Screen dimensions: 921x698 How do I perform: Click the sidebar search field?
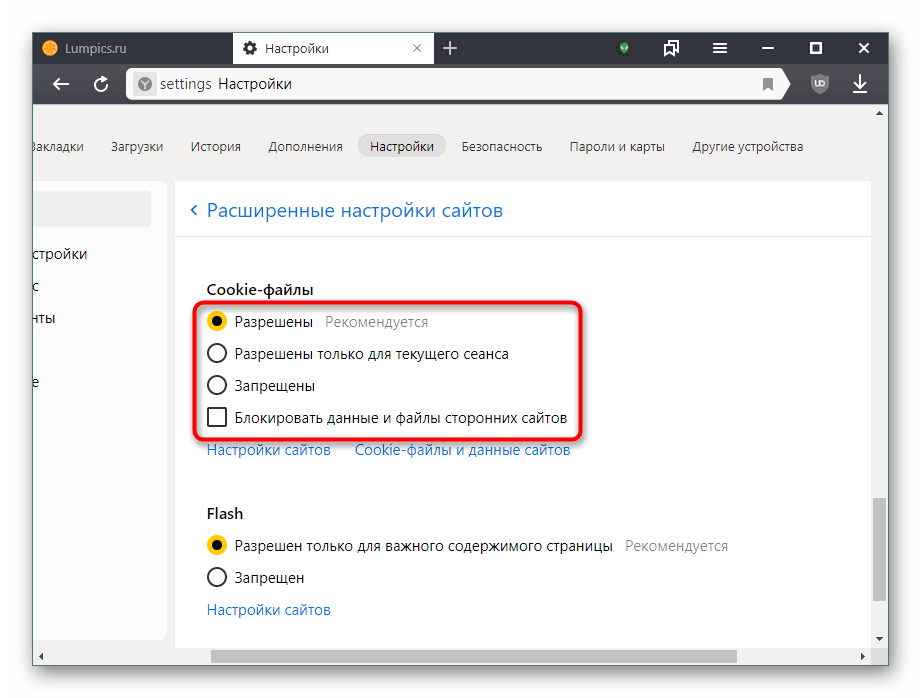92,209
